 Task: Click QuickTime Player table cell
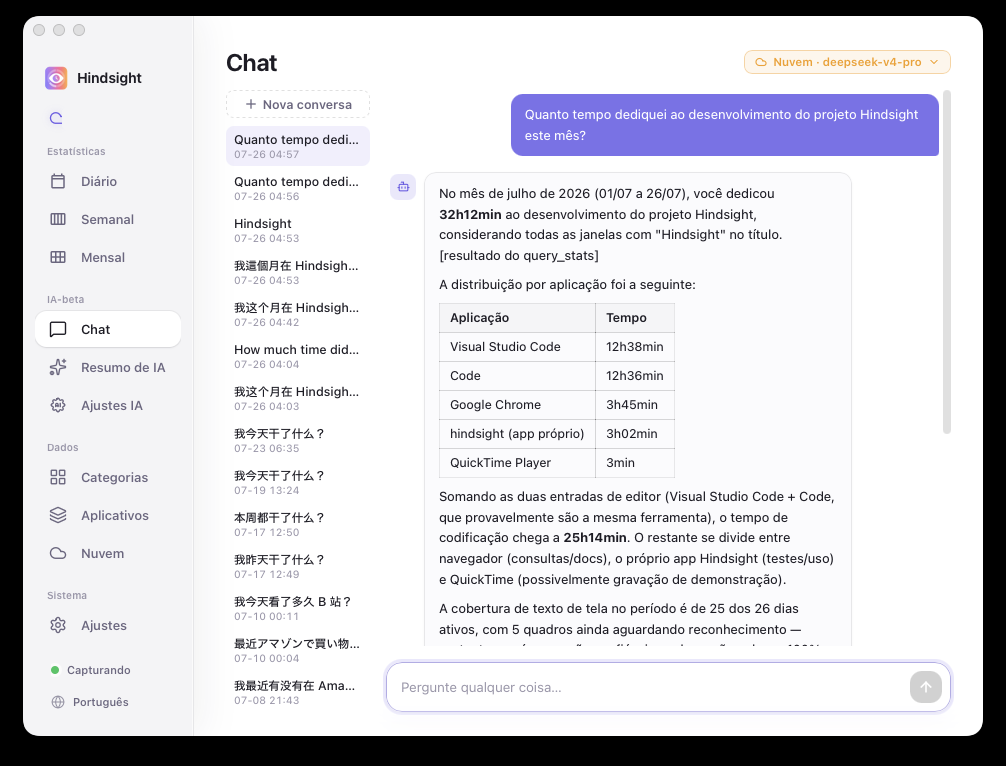click(517, 463)
